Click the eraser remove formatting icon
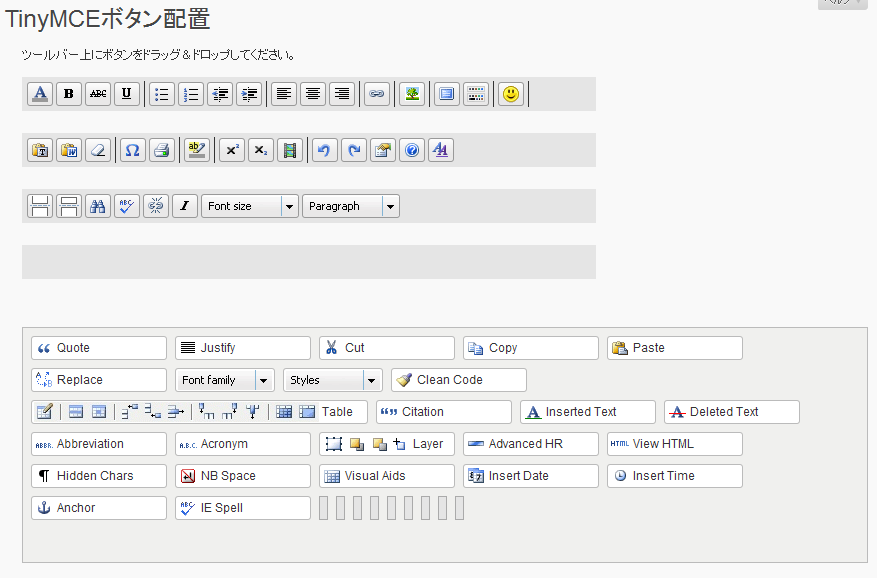 click(98, 150)
